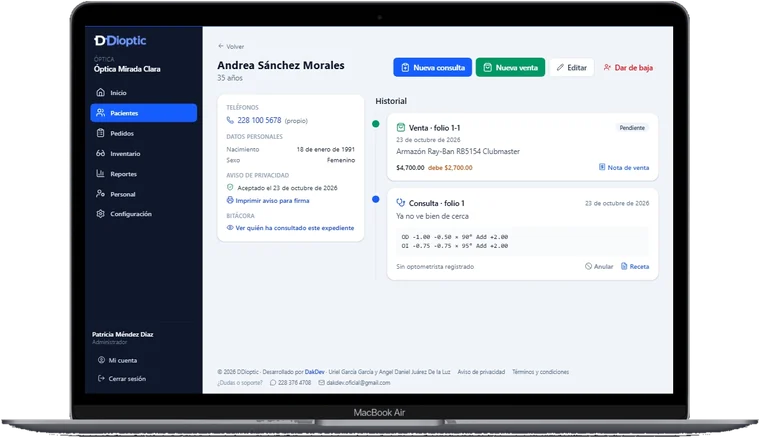Click the Nueva venta bag icon
Viewport: 760px width, 438px height.
(488, 68)
